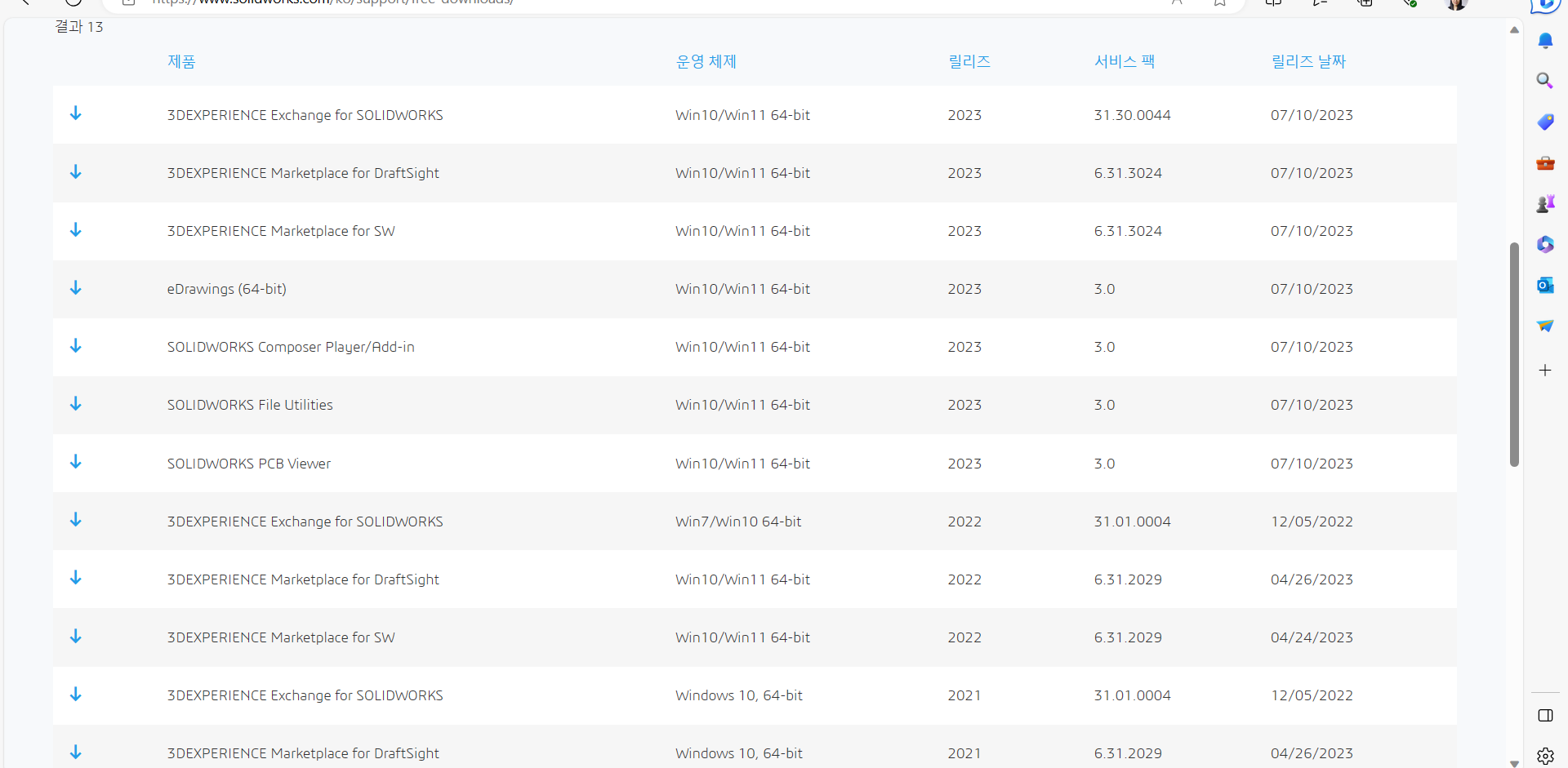Select the SOLIDWORKS Composer Player/Add-in product name
1568x768 pixels.
291,347
